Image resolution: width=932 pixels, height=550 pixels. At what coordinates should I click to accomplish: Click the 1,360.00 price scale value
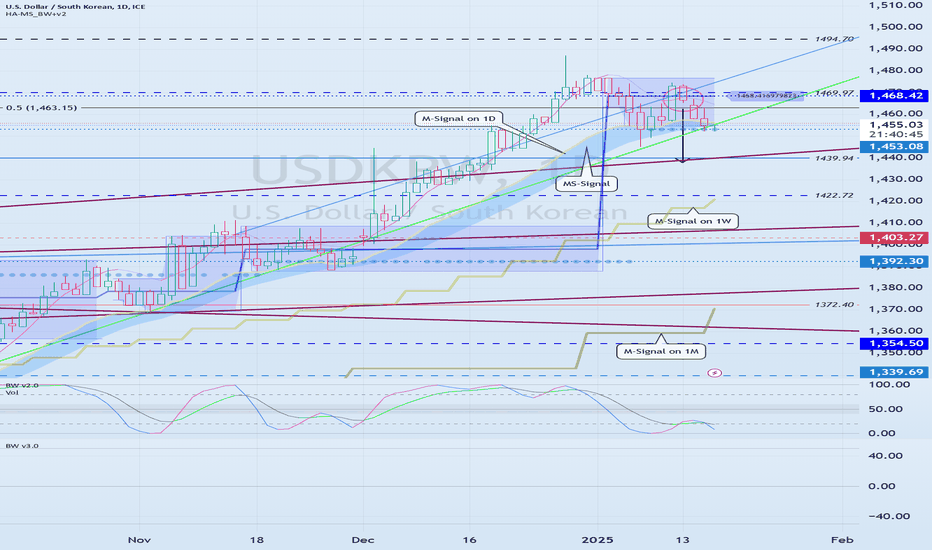895,331
